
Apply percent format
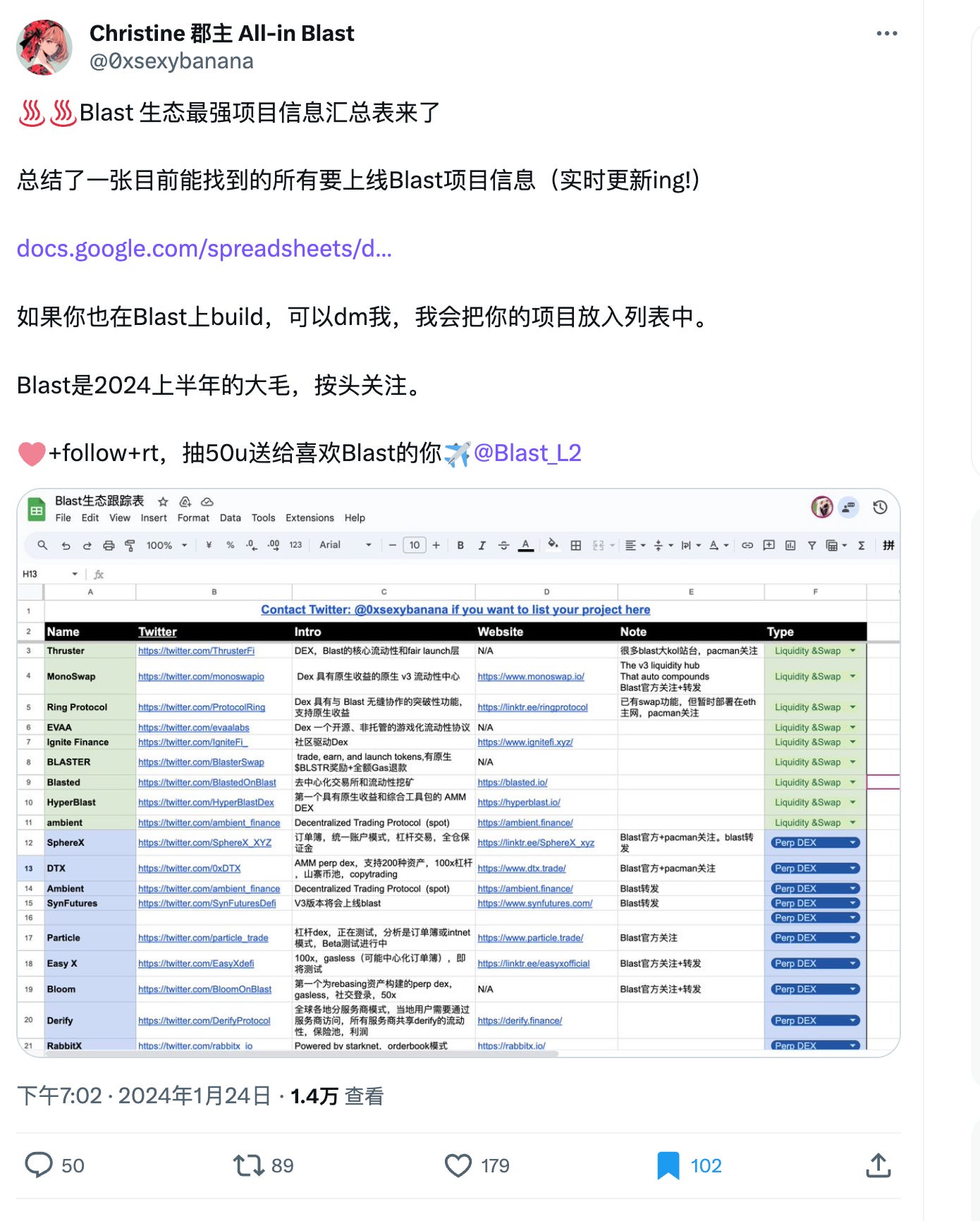pos(231,545)
